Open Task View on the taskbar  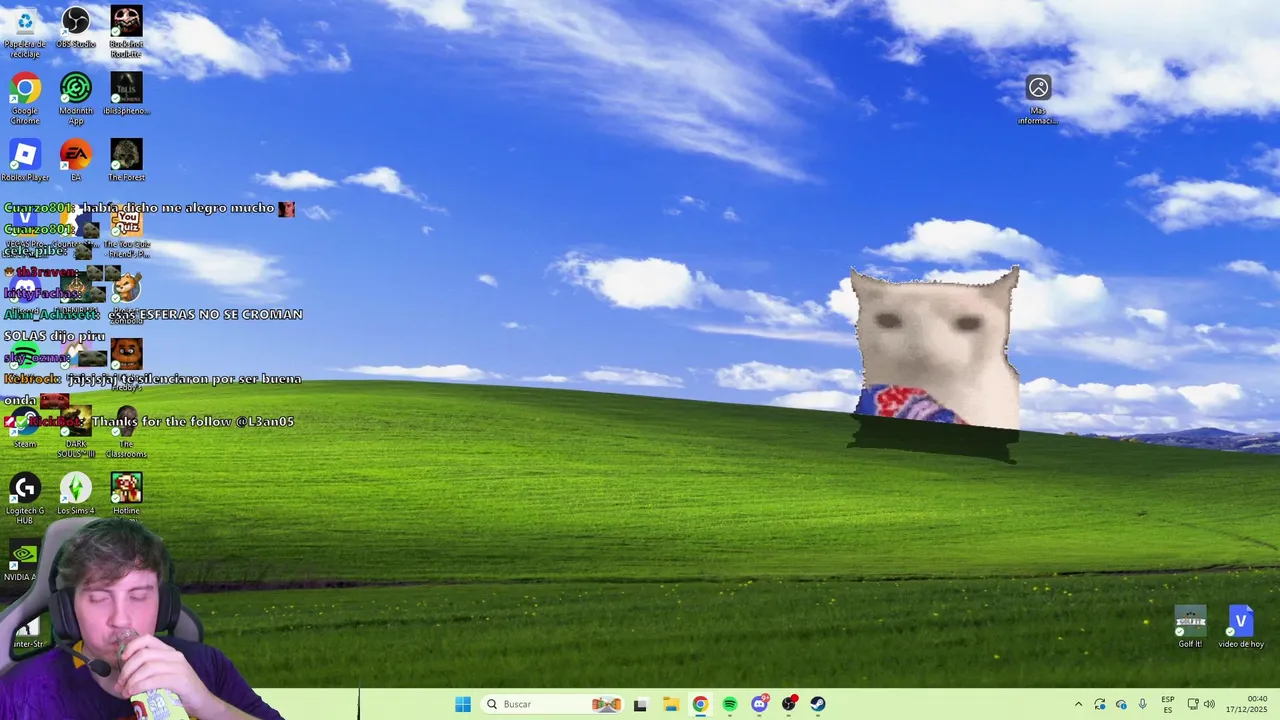tap(640, 704)
